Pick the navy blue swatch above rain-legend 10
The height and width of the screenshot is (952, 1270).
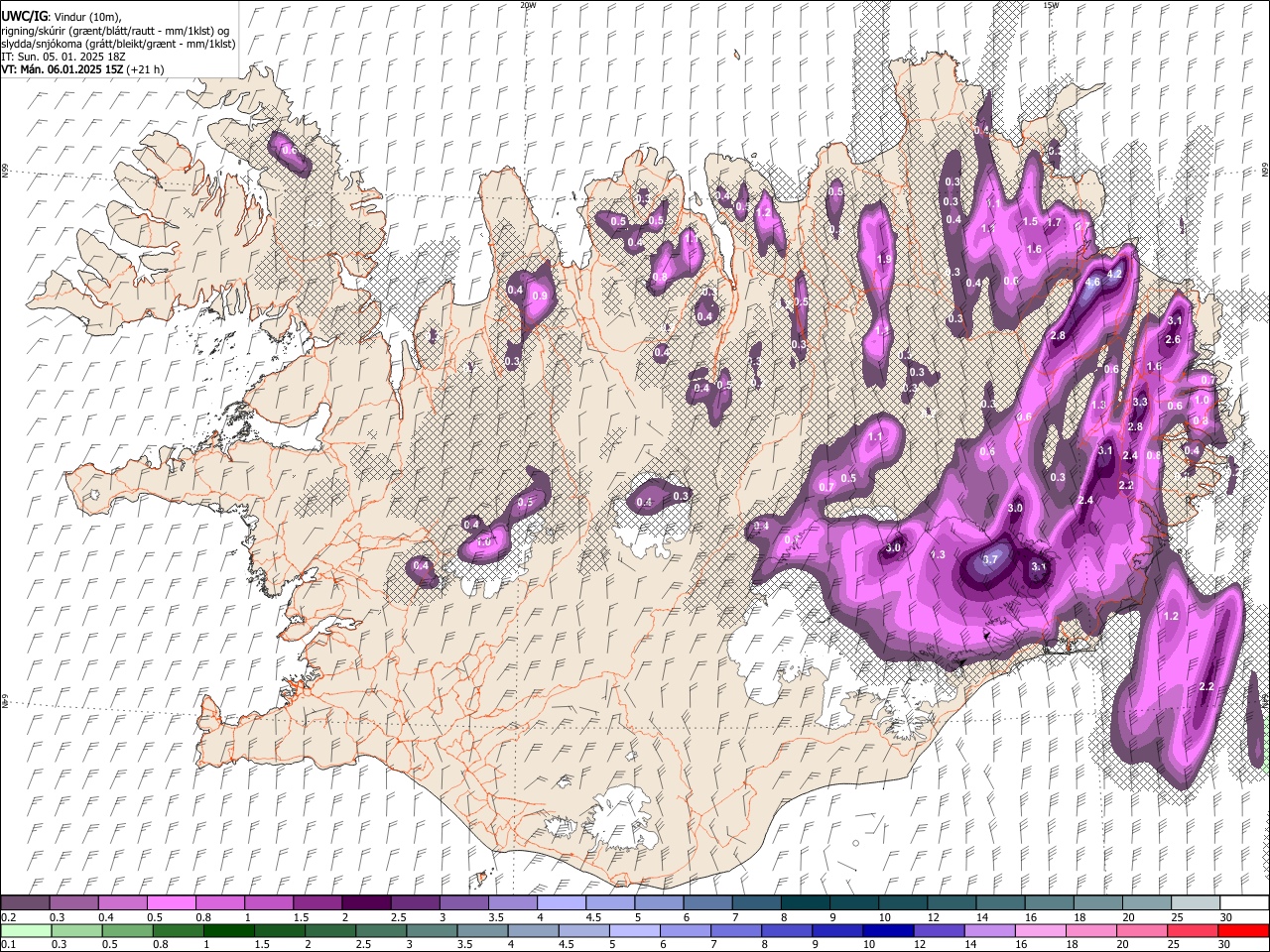888,931
